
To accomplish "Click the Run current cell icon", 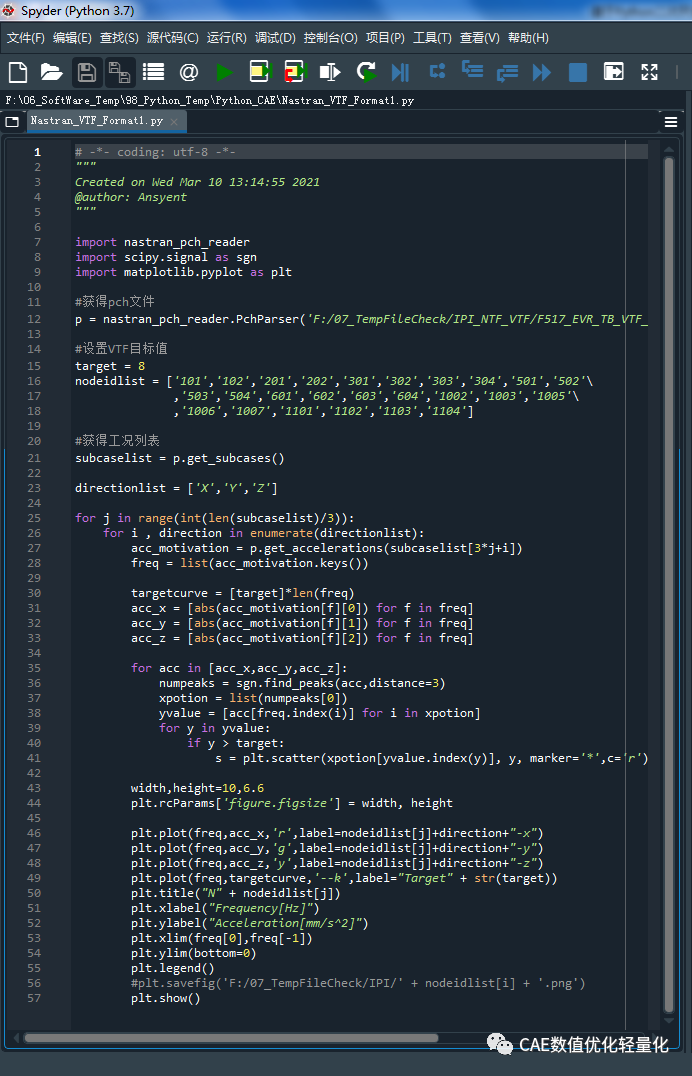I will (x=260, y=72).
